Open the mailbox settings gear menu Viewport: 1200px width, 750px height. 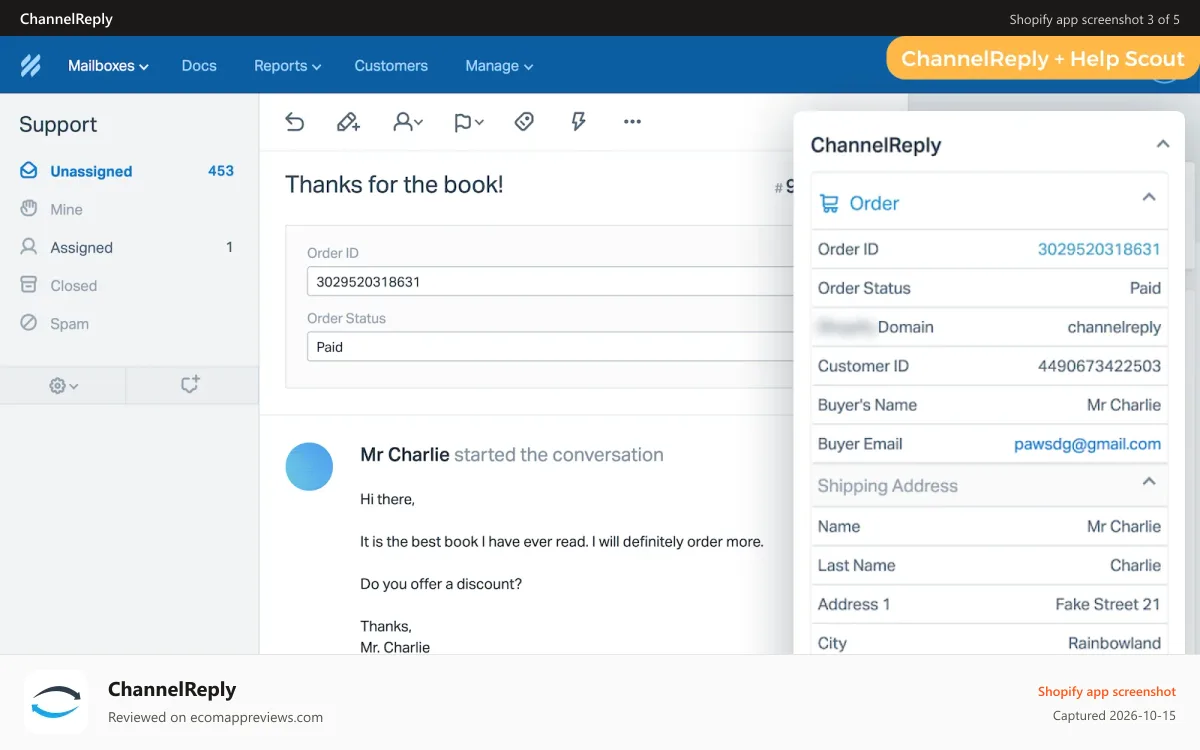(64, 385)
